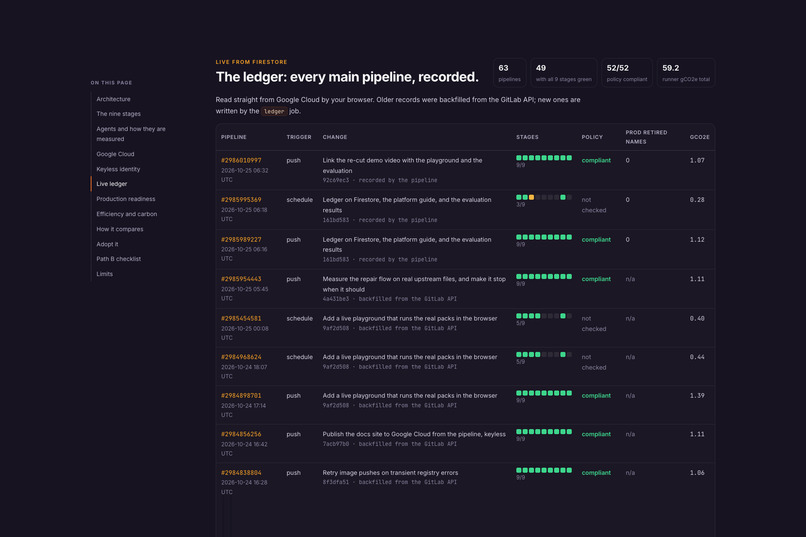This screenshot has height=537, width=806.
Task: Click the stages bar for 'Retry image pushes' row
Action: tap(544, 470)
